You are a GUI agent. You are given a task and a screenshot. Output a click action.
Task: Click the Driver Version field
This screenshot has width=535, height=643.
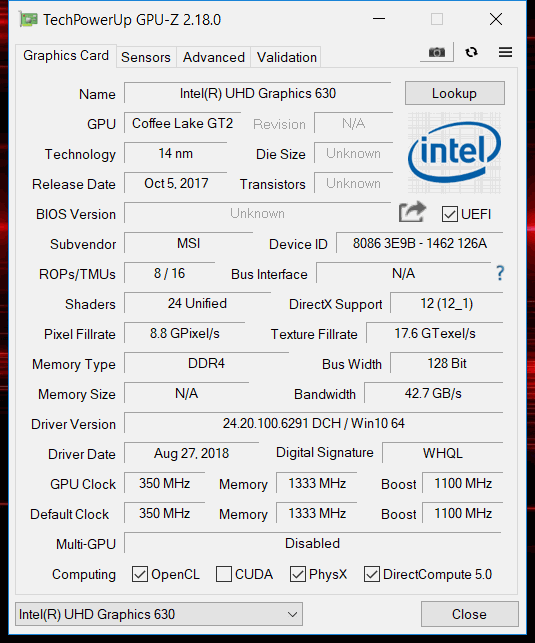tap(314, 423)
